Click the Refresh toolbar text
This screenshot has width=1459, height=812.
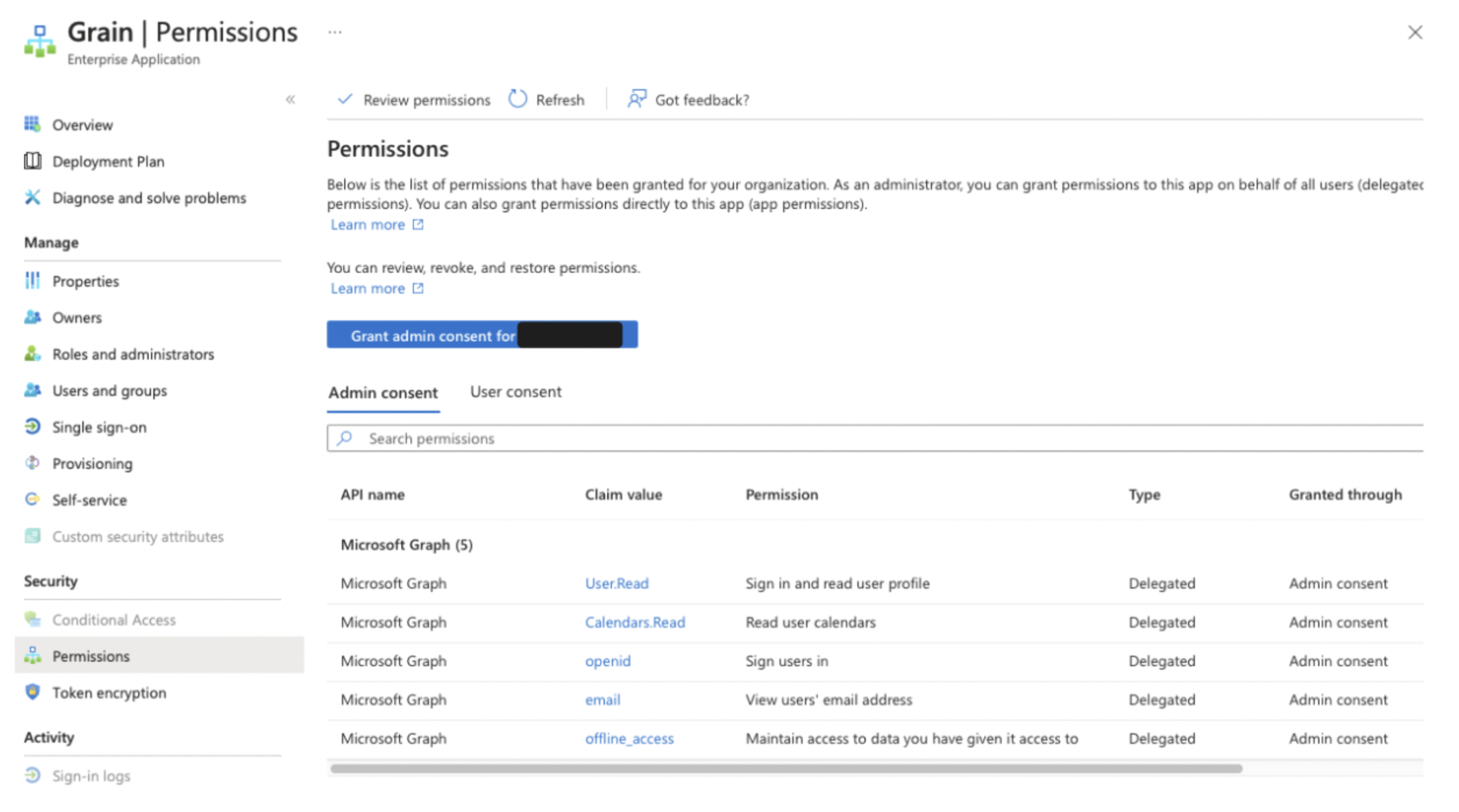[560, 100]
